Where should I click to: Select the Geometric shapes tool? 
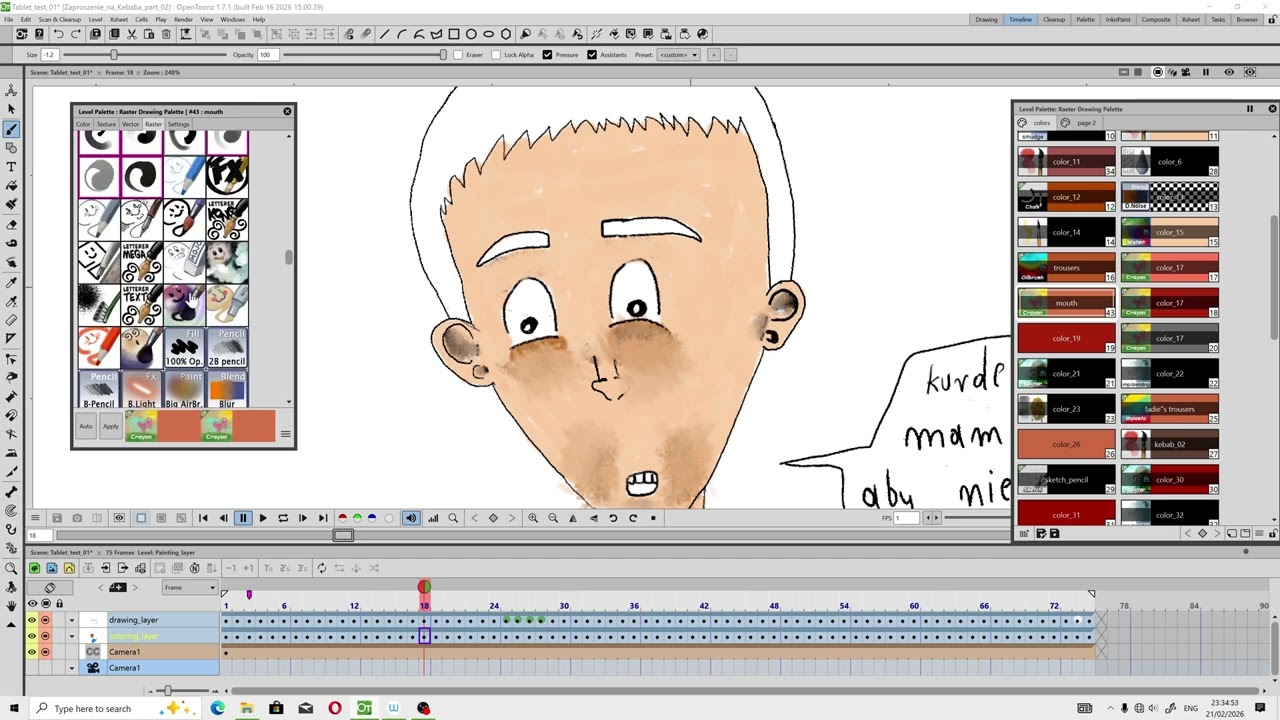[x=11, y=148]
